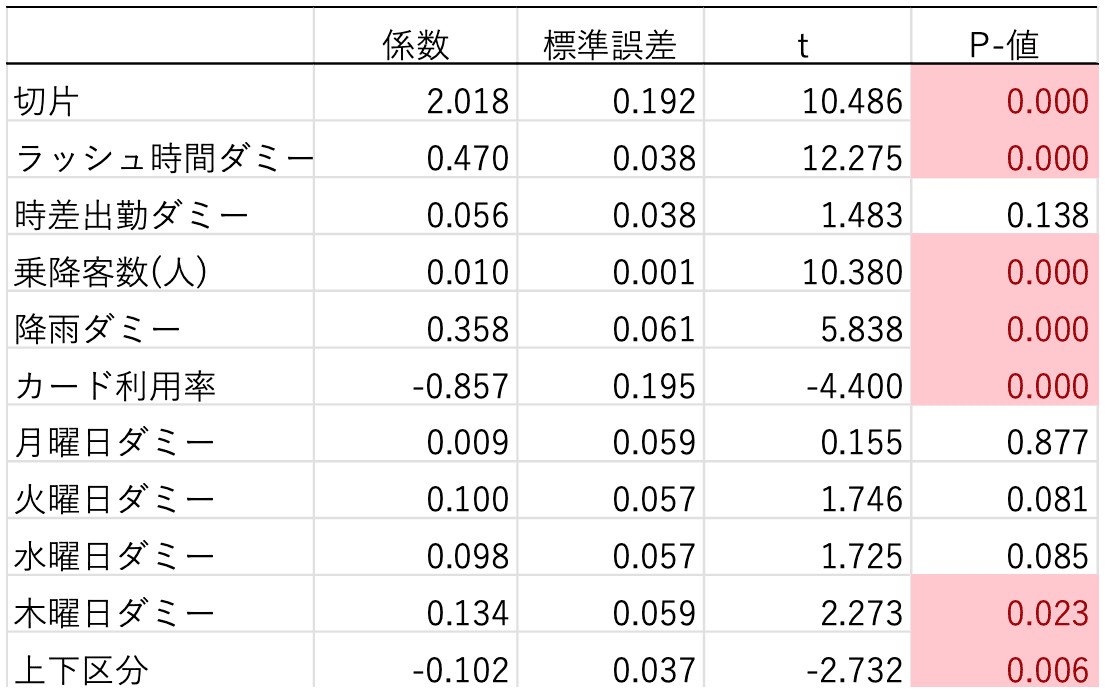The height and width of the screenshot is (695, 1105).
Task: Click the 月曜日ダミー row label
Action: [112, 443]
